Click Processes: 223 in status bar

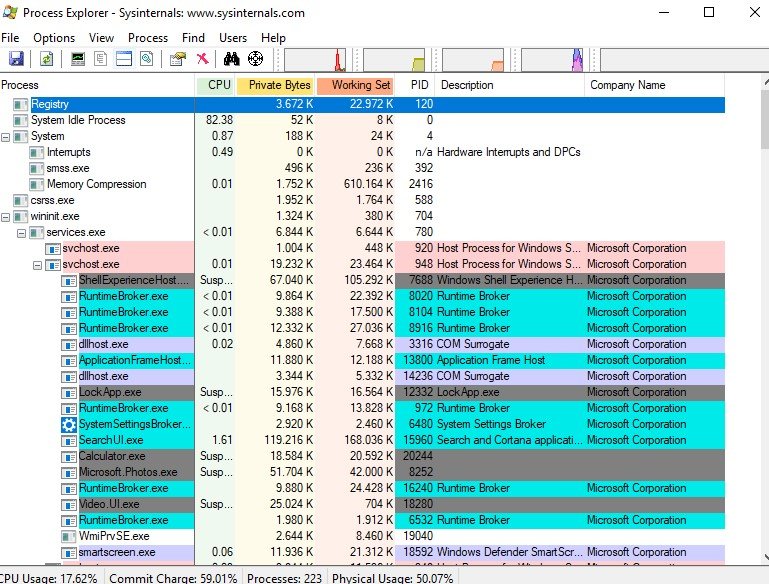pyautogui.click(x=284, y=578)
